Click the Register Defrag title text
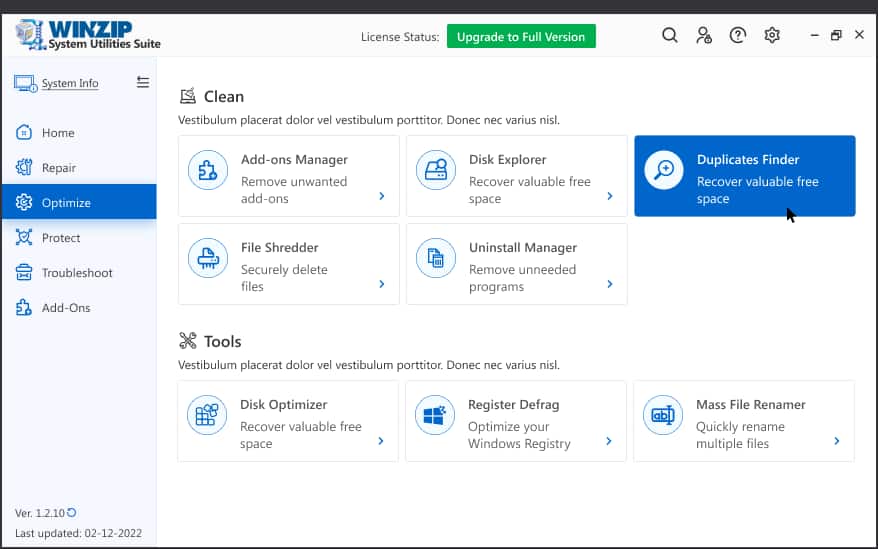The width and height of the screenshot is (878, 549). click(x=513, y=404)
